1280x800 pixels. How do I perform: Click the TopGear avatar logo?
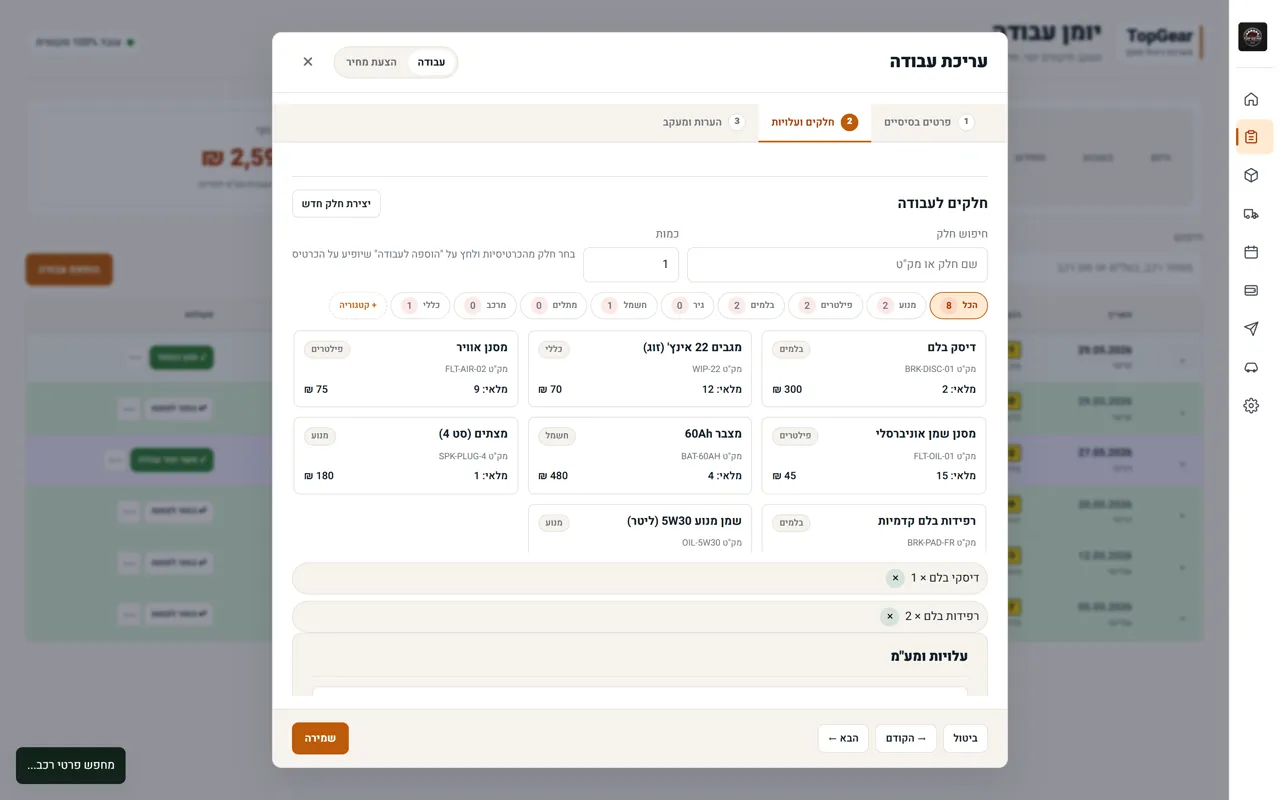pyautogui.click(x=1252, y=37)
